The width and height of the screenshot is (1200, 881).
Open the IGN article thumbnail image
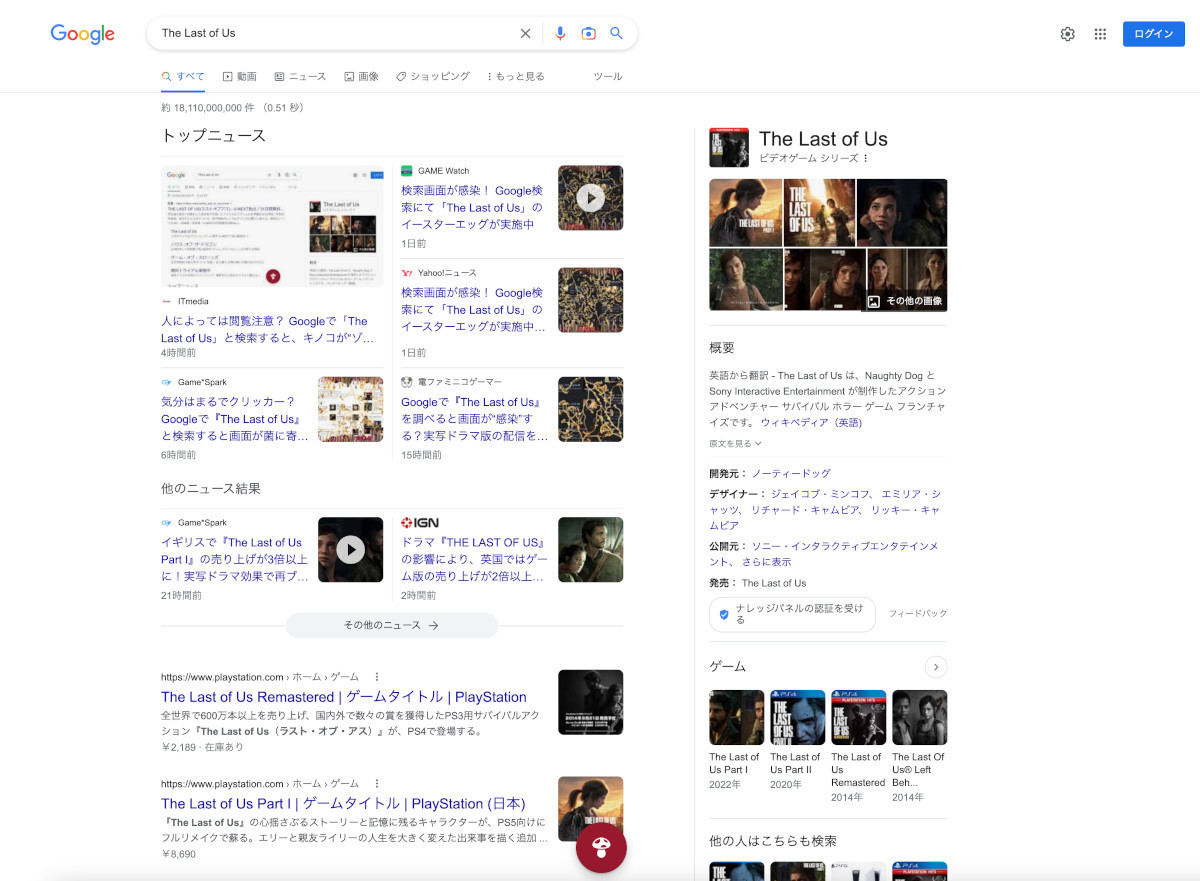click(x=590, y=549)
